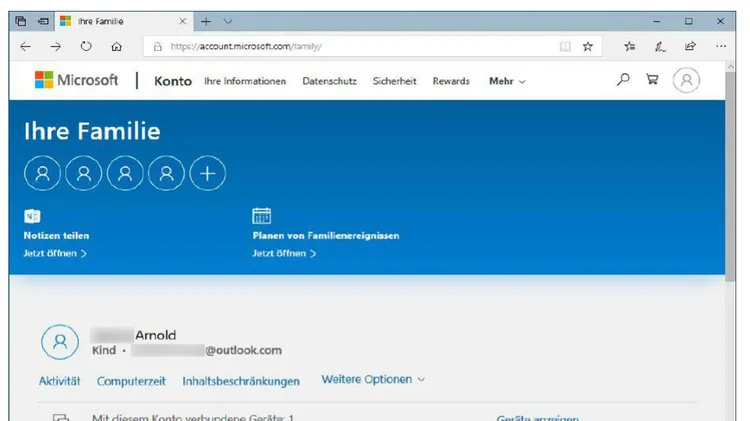This screenshot has height=421, width=750.
Task: Share this page
Action: coord(690,46)
